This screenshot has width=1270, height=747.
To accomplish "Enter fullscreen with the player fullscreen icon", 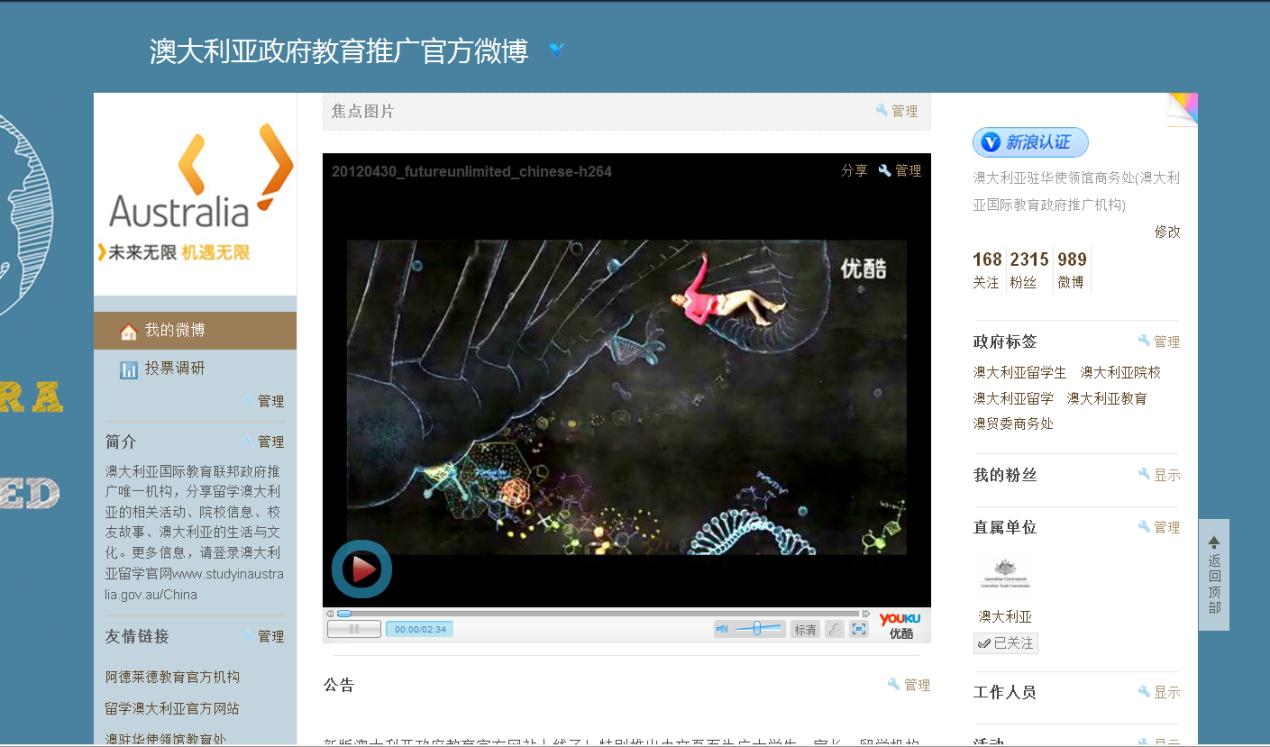I will click(x=859, y=629).
